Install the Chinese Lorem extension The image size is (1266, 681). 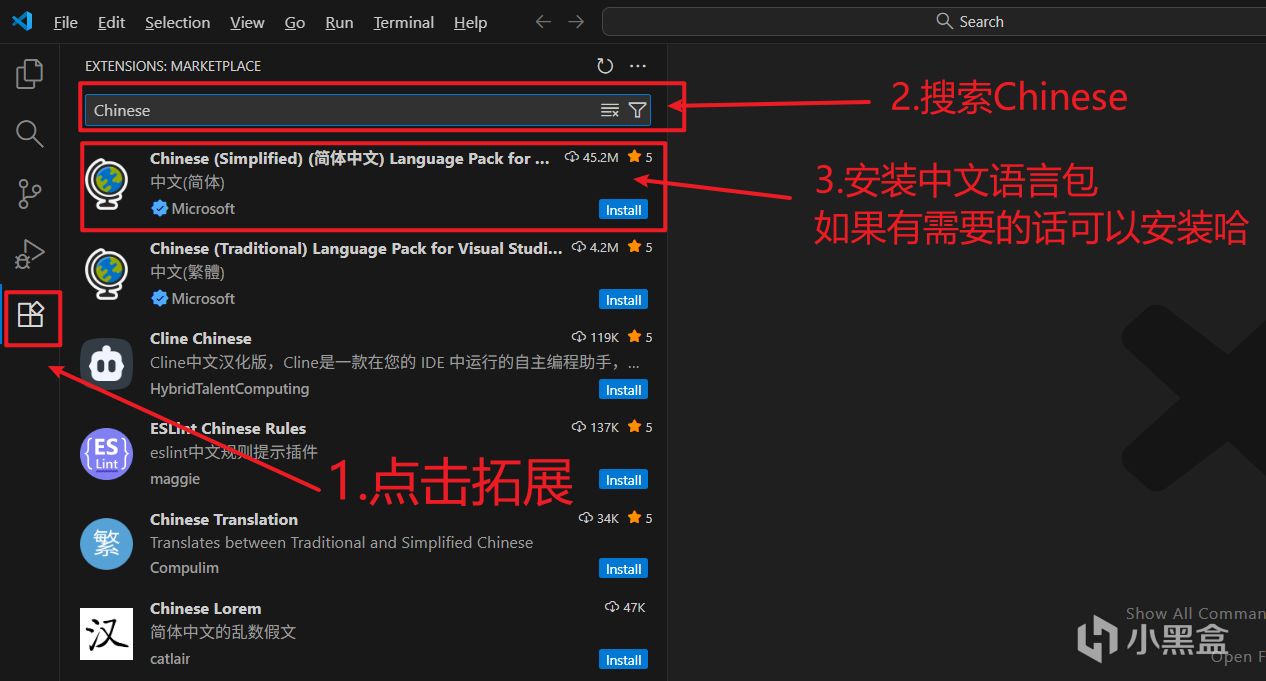(x=623, y=660)
